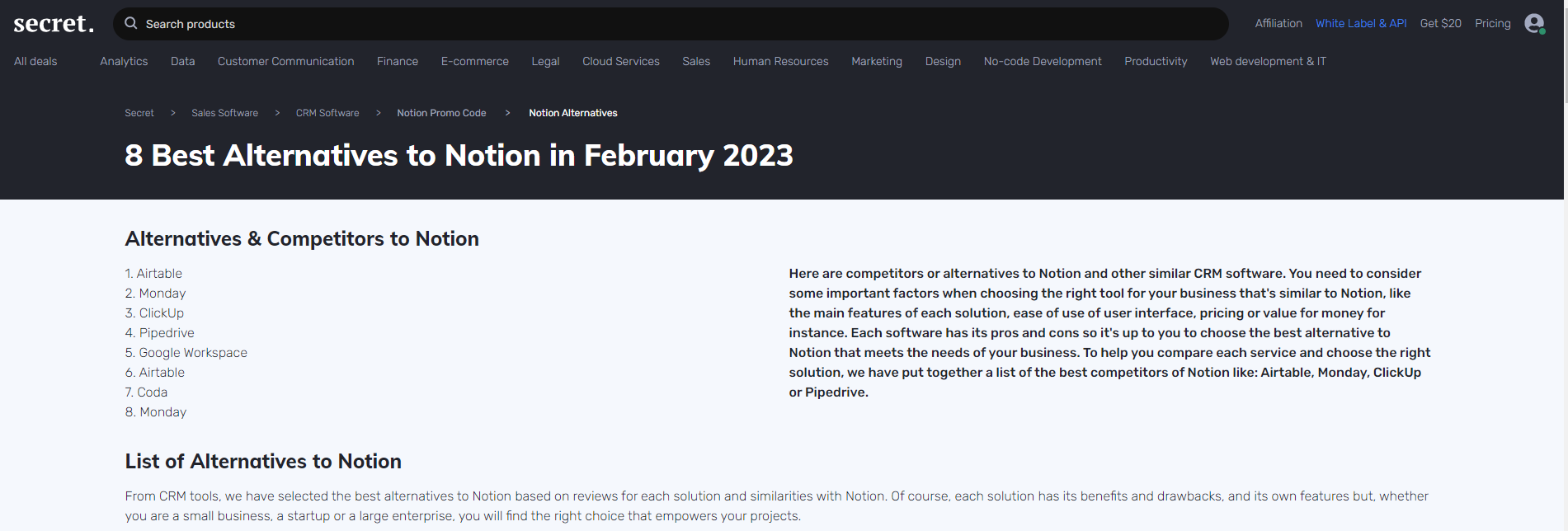This screenshot has height=531, width=1568.
Task: Choose the No-code Development category
Action: (x=1043, y=61)
